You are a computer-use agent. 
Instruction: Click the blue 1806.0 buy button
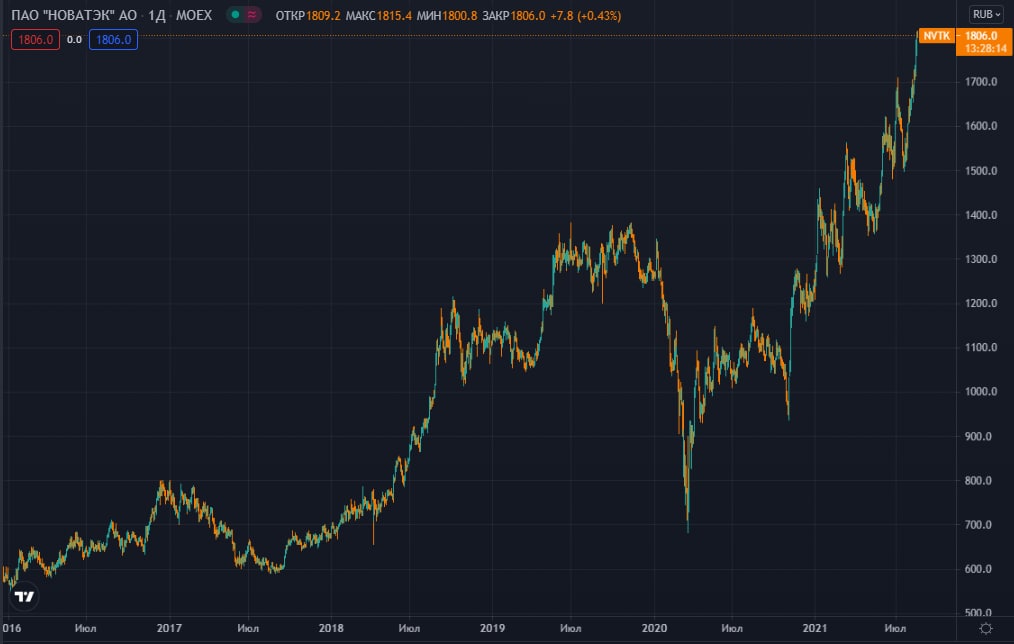(x=113, y=39)
